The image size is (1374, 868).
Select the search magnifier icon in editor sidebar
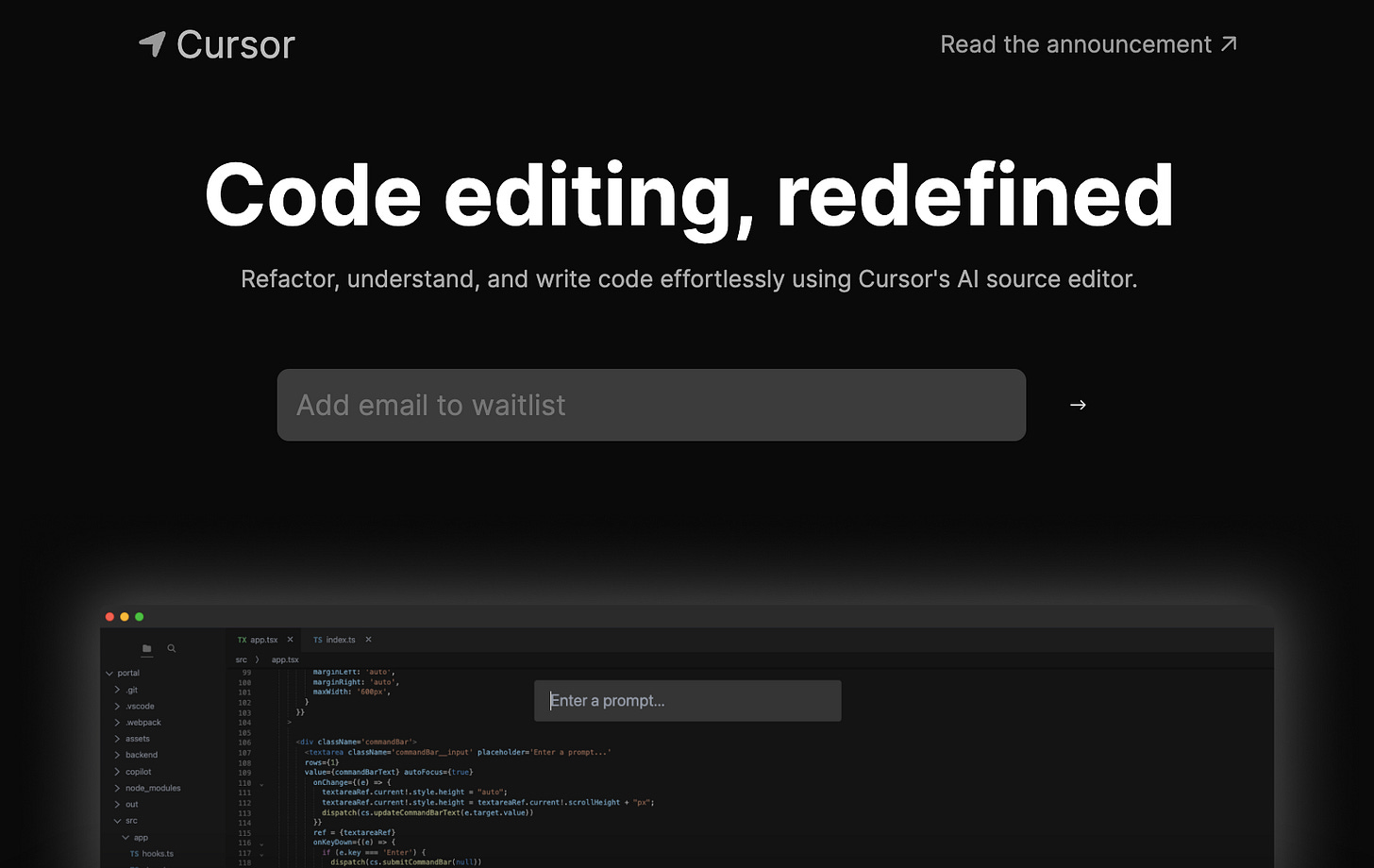172,648
